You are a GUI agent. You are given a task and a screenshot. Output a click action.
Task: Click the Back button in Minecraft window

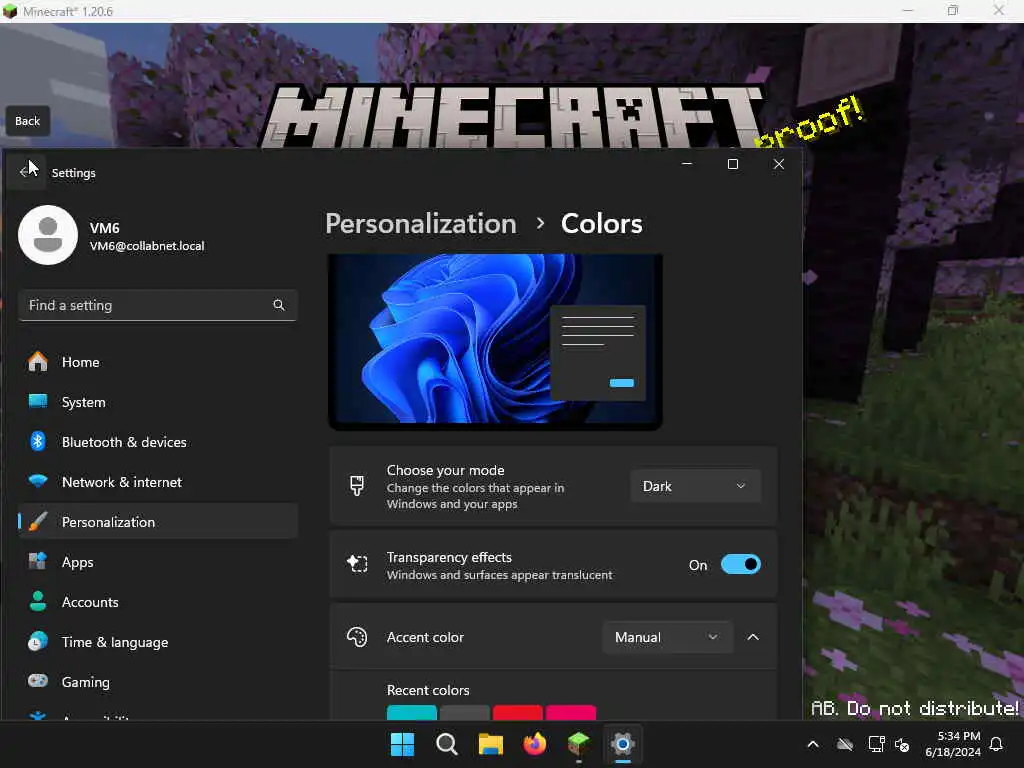coord(27,121)
